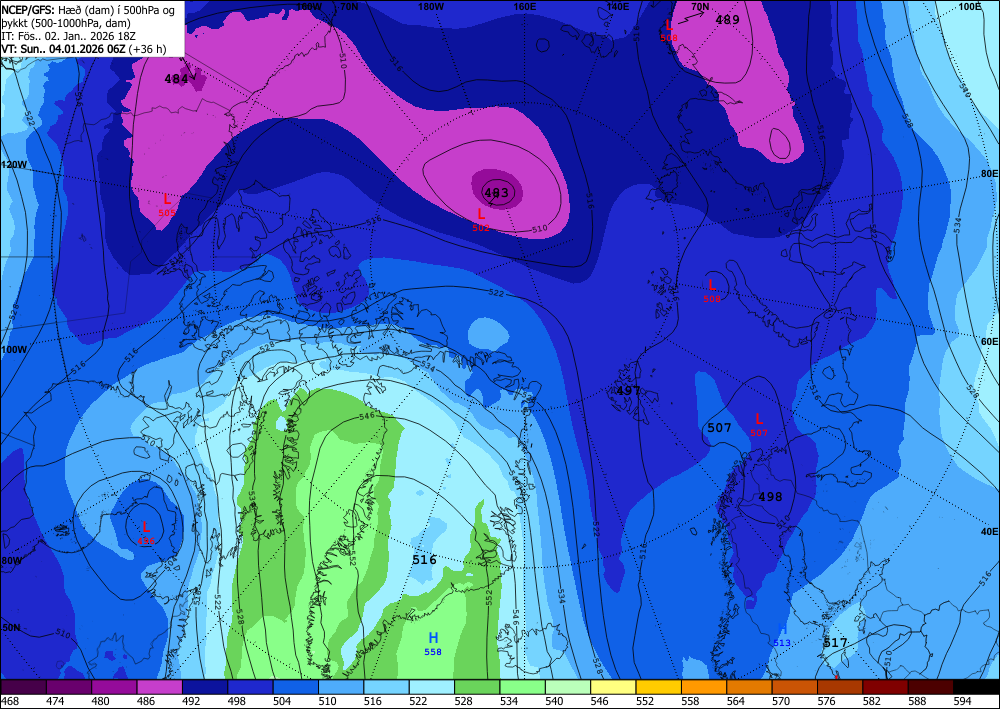Pick the black legend swatch after 594
The width and height of the screenshot is (1000, 709).
tap(976, 687)
